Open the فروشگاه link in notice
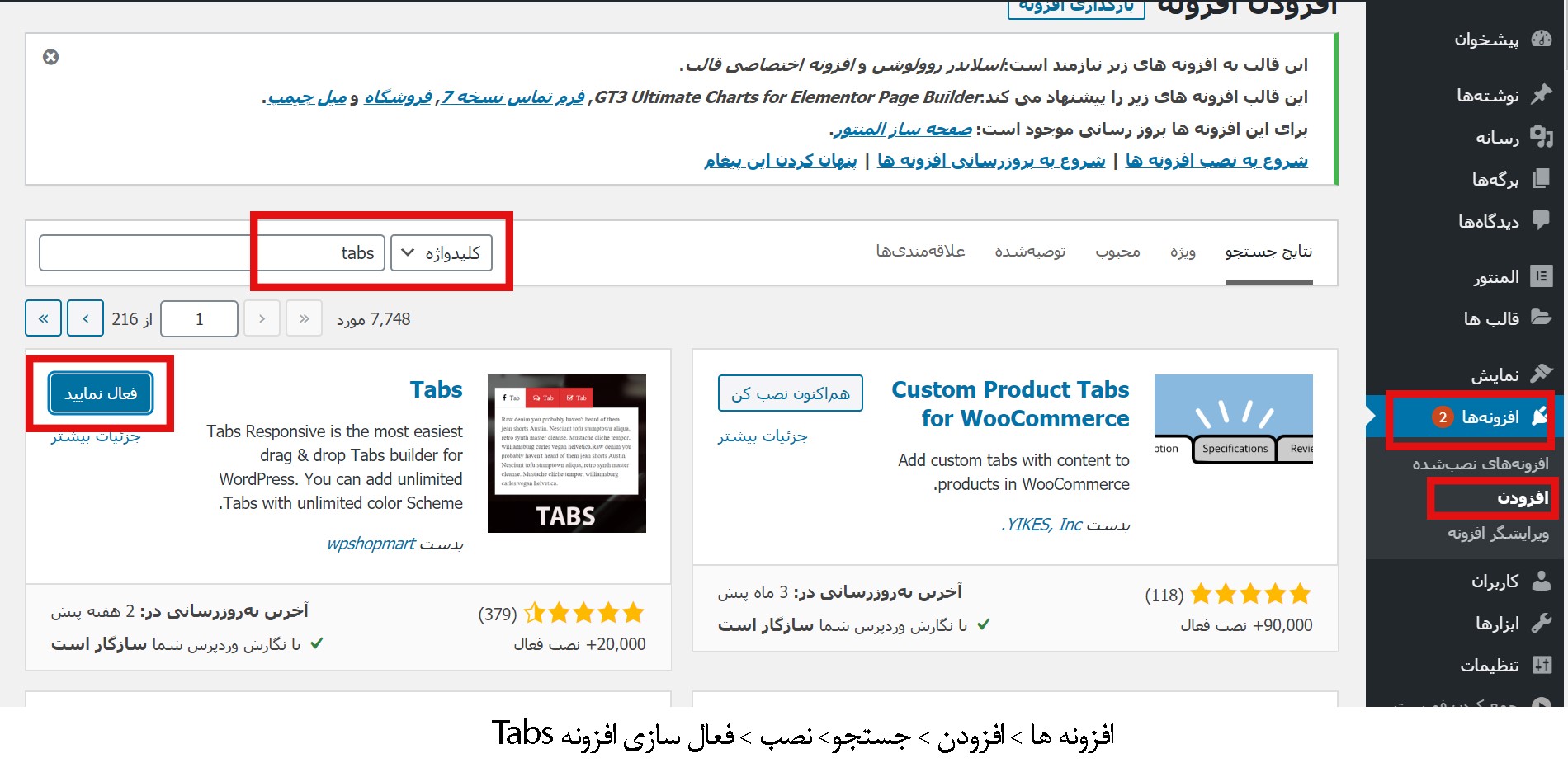Screen dimensions: 1568x777 (398, 97)
